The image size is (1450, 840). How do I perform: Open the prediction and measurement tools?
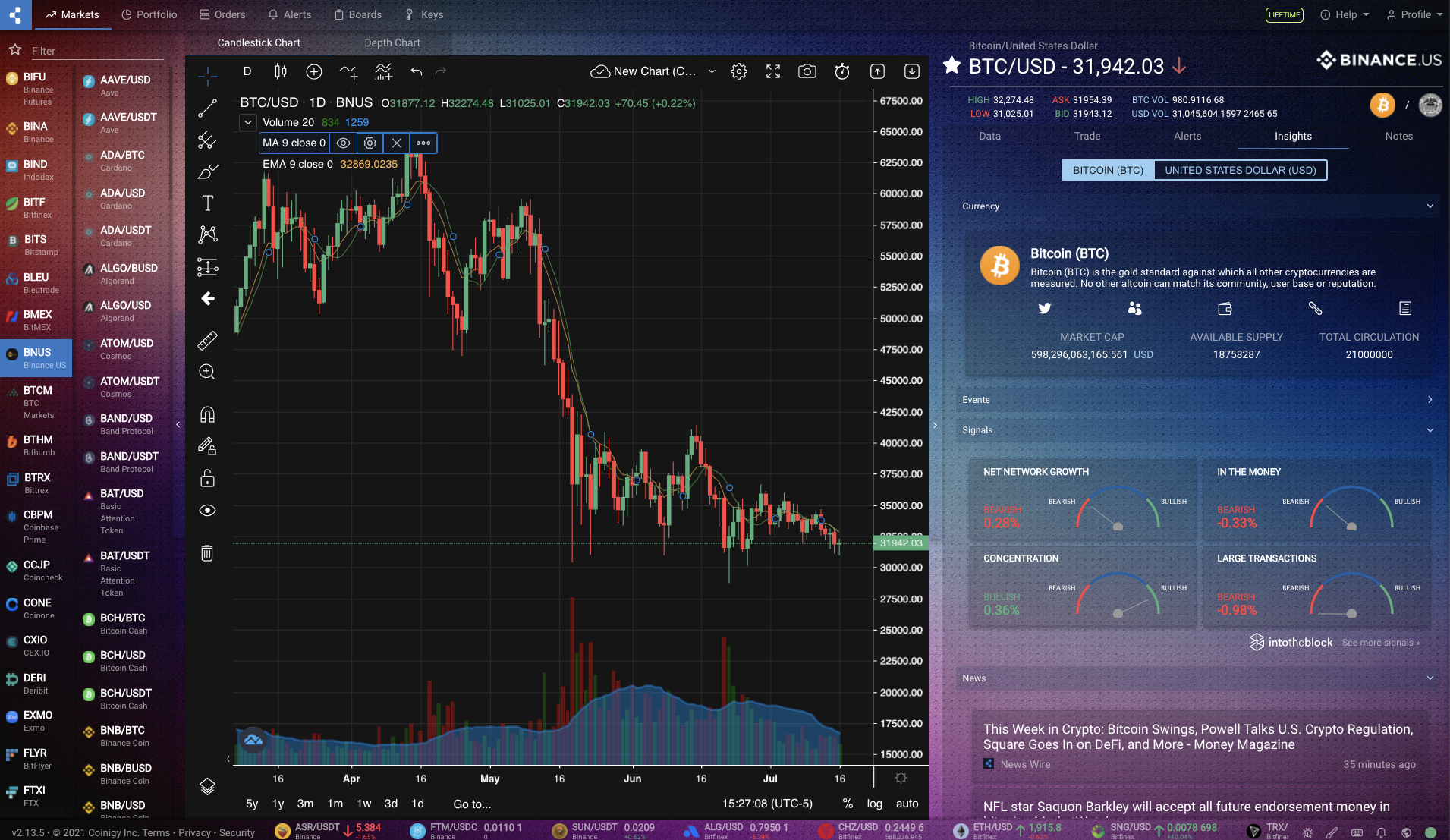point(207,267)
